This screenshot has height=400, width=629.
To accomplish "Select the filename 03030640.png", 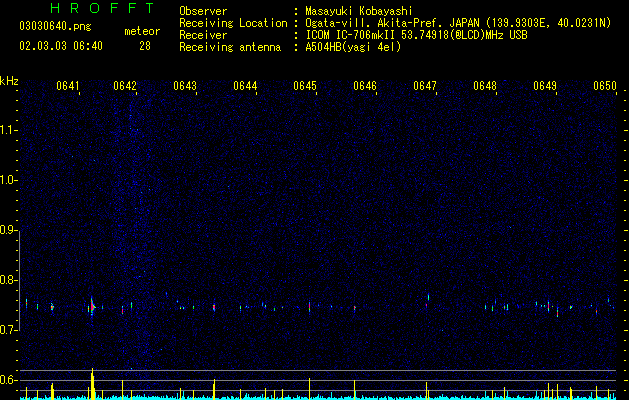I will point(55,26).
